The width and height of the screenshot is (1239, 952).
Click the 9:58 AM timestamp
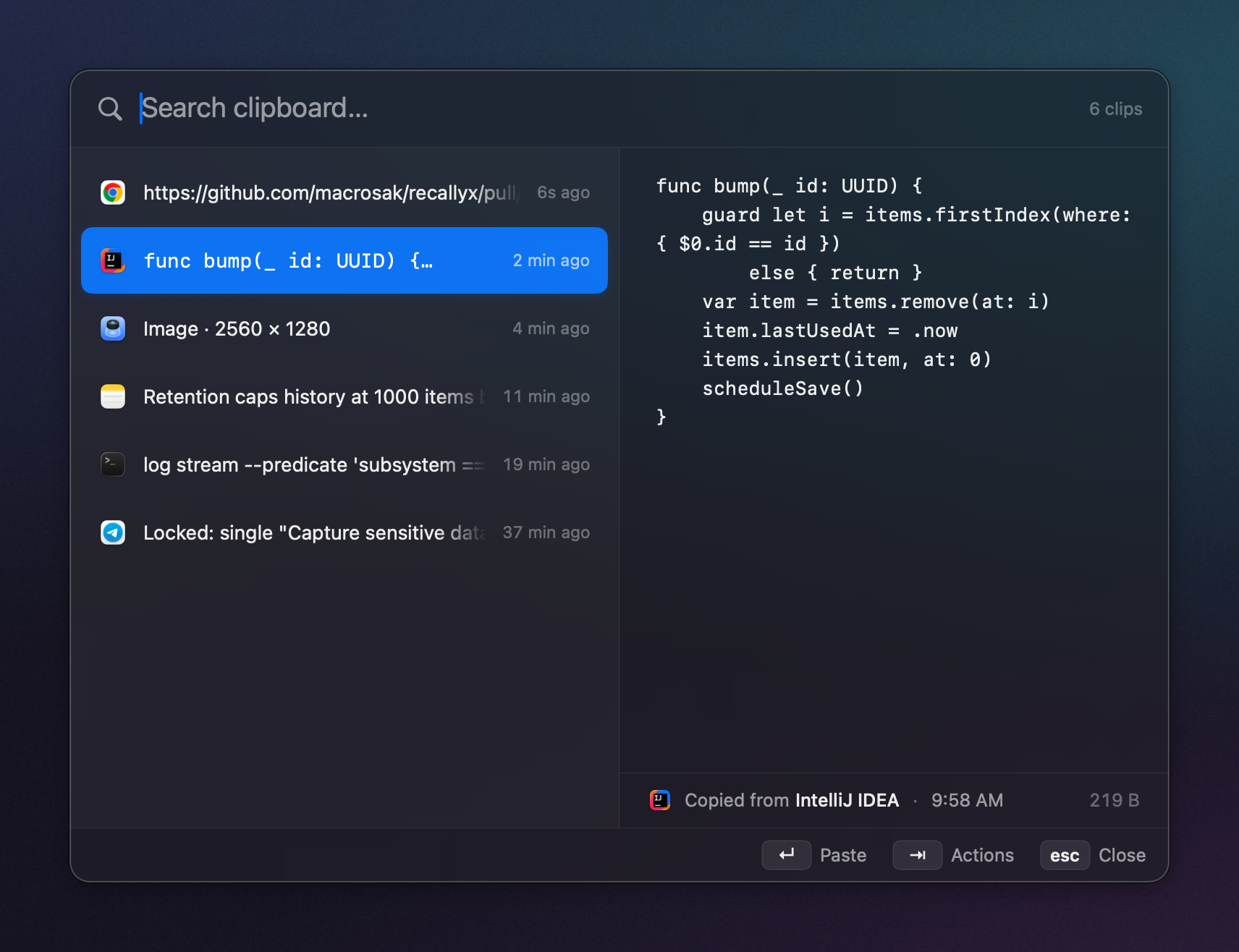967,800
